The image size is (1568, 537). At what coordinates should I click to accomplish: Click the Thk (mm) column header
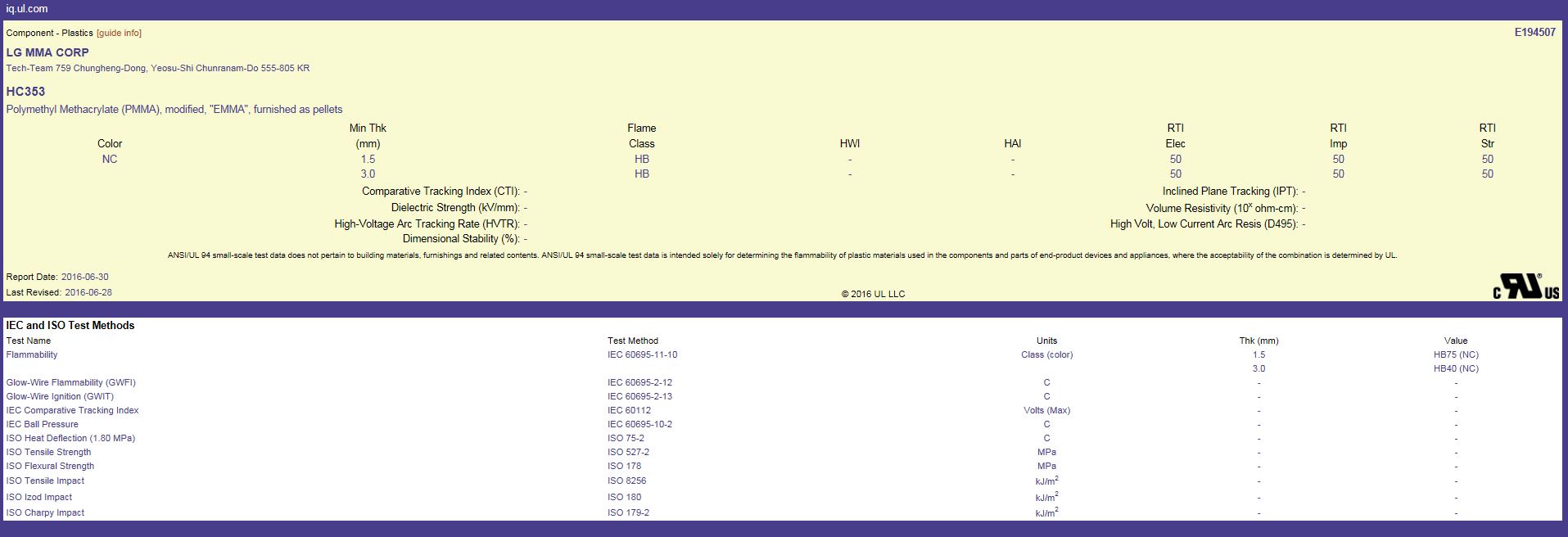tap(1258, 341)
